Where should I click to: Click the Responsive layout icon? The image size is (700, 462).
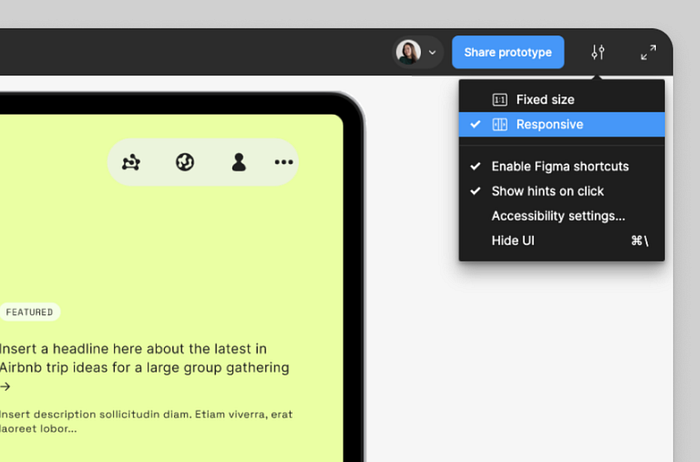click(x=500, y=125)
